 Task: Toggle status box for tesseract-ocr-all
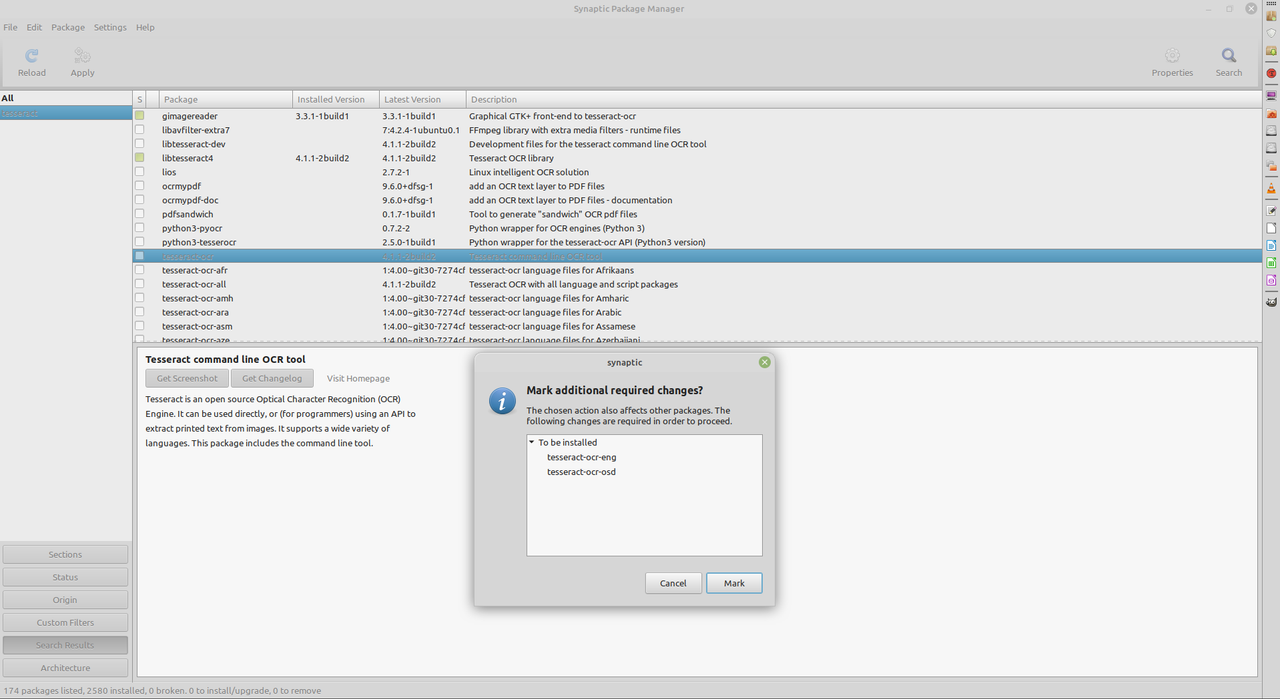(140, 284)
